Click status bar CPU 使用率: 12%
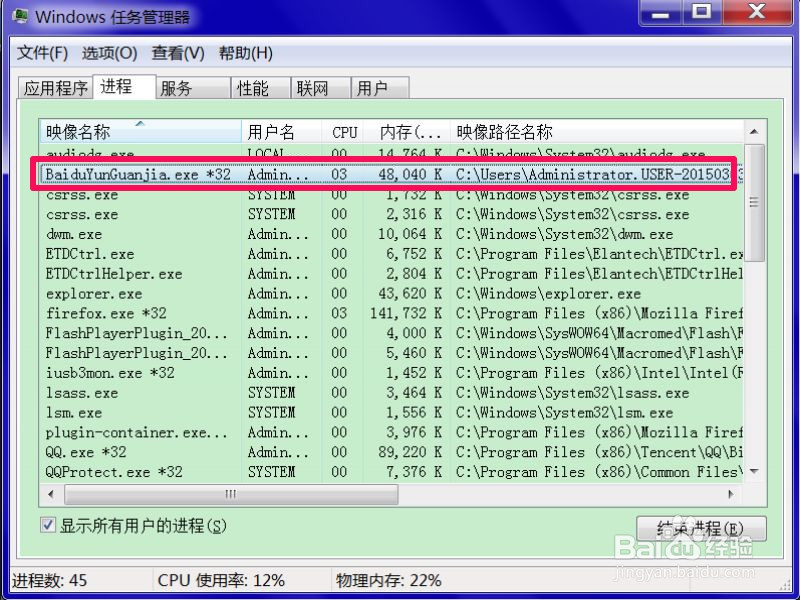This screenshot has width=800, height=600. (221, 581)
